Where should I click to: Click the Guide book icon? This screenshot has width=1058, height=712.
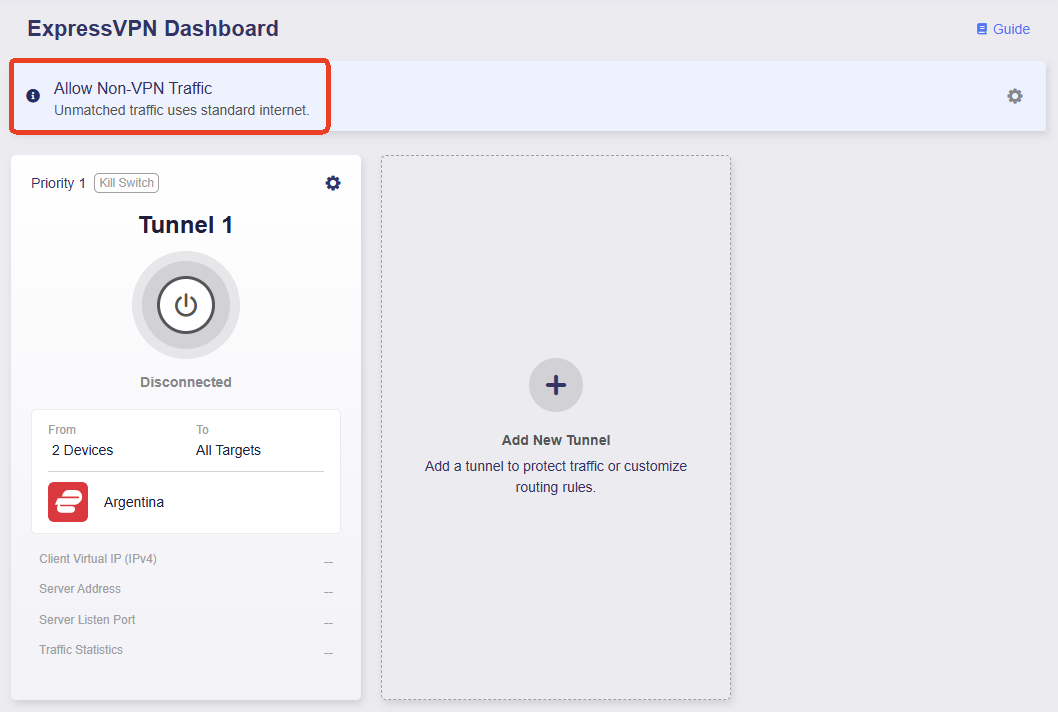[982, 29]
